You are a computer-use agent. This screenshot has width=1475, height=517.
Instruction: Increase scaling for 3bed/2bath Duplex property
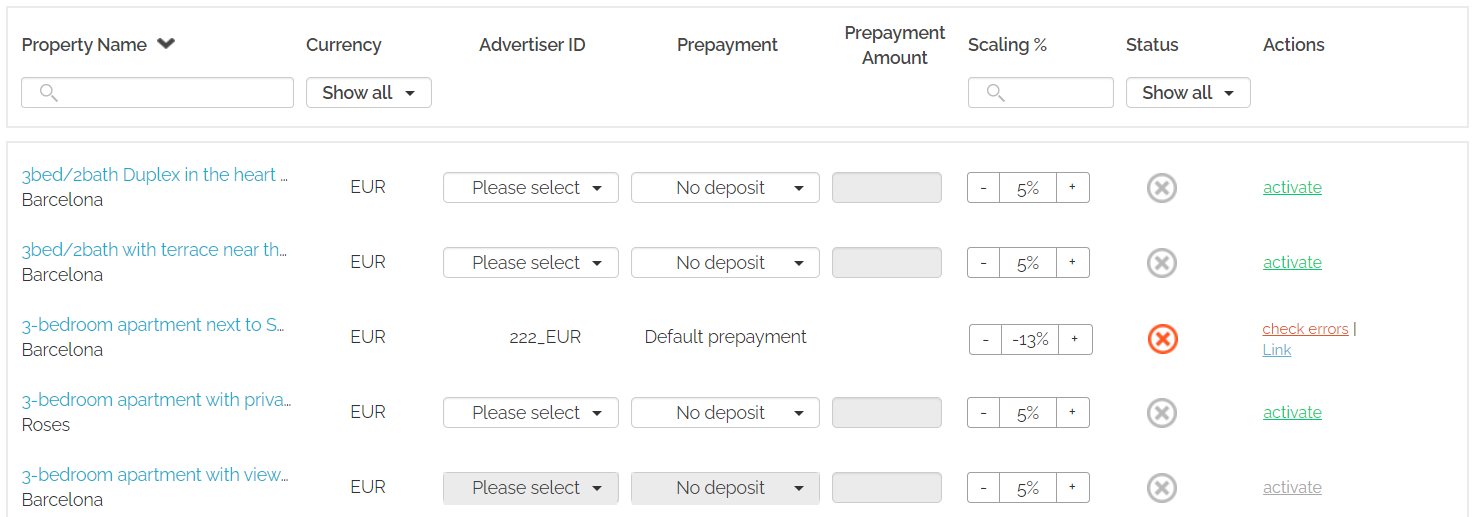1072,188
